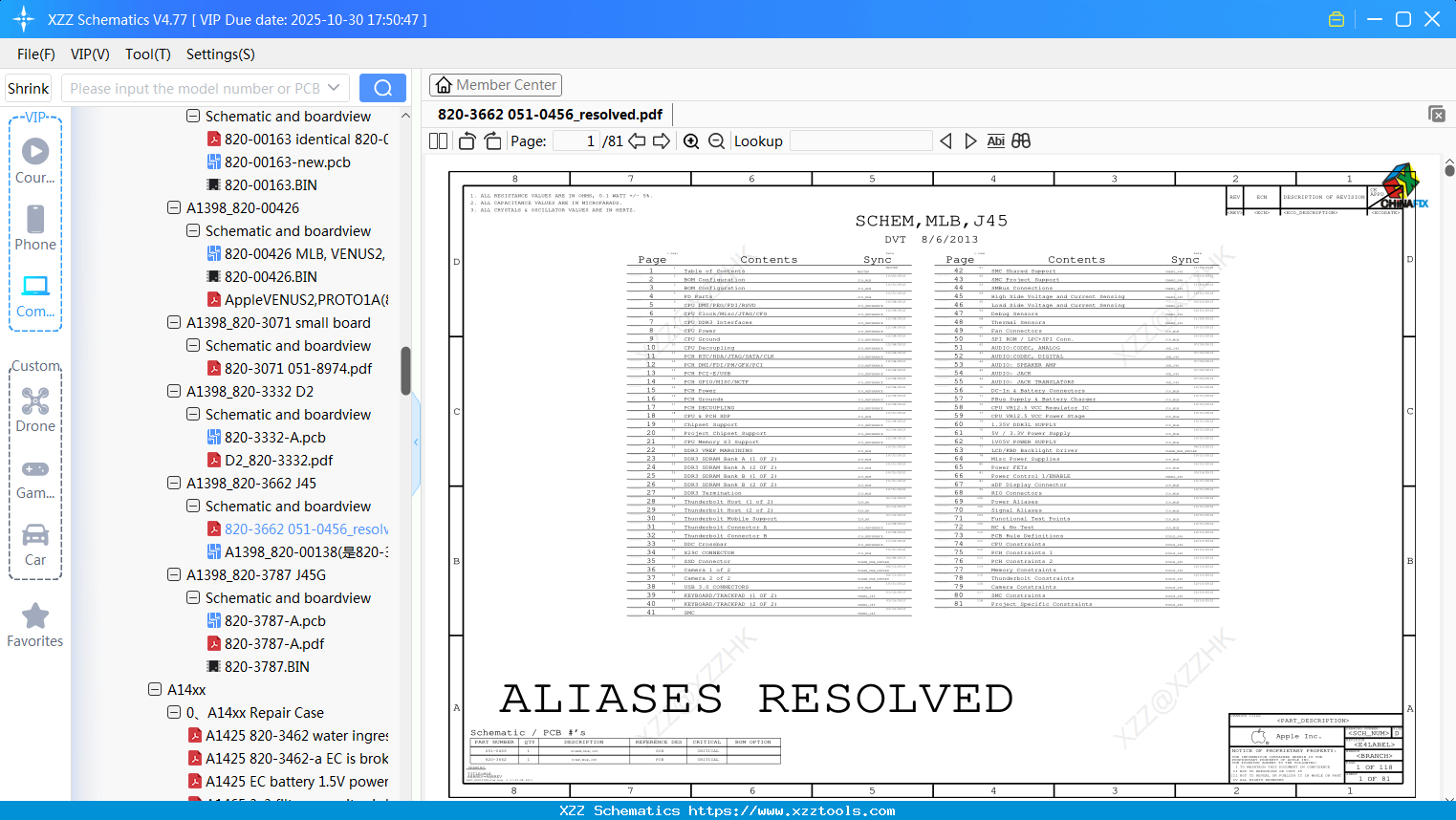Click the file tree scroll-up arrow
1456x820 pixels.
pyautogui.click(x=405, y=116)
